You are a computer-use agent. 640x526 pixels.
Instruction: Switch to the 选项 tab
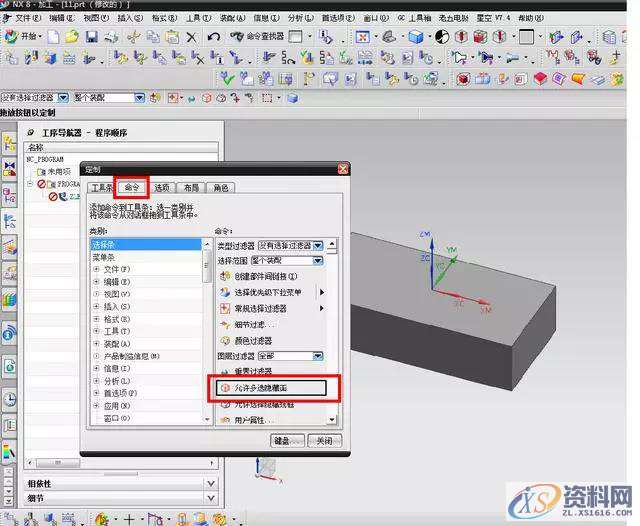[x=161, y=187]
